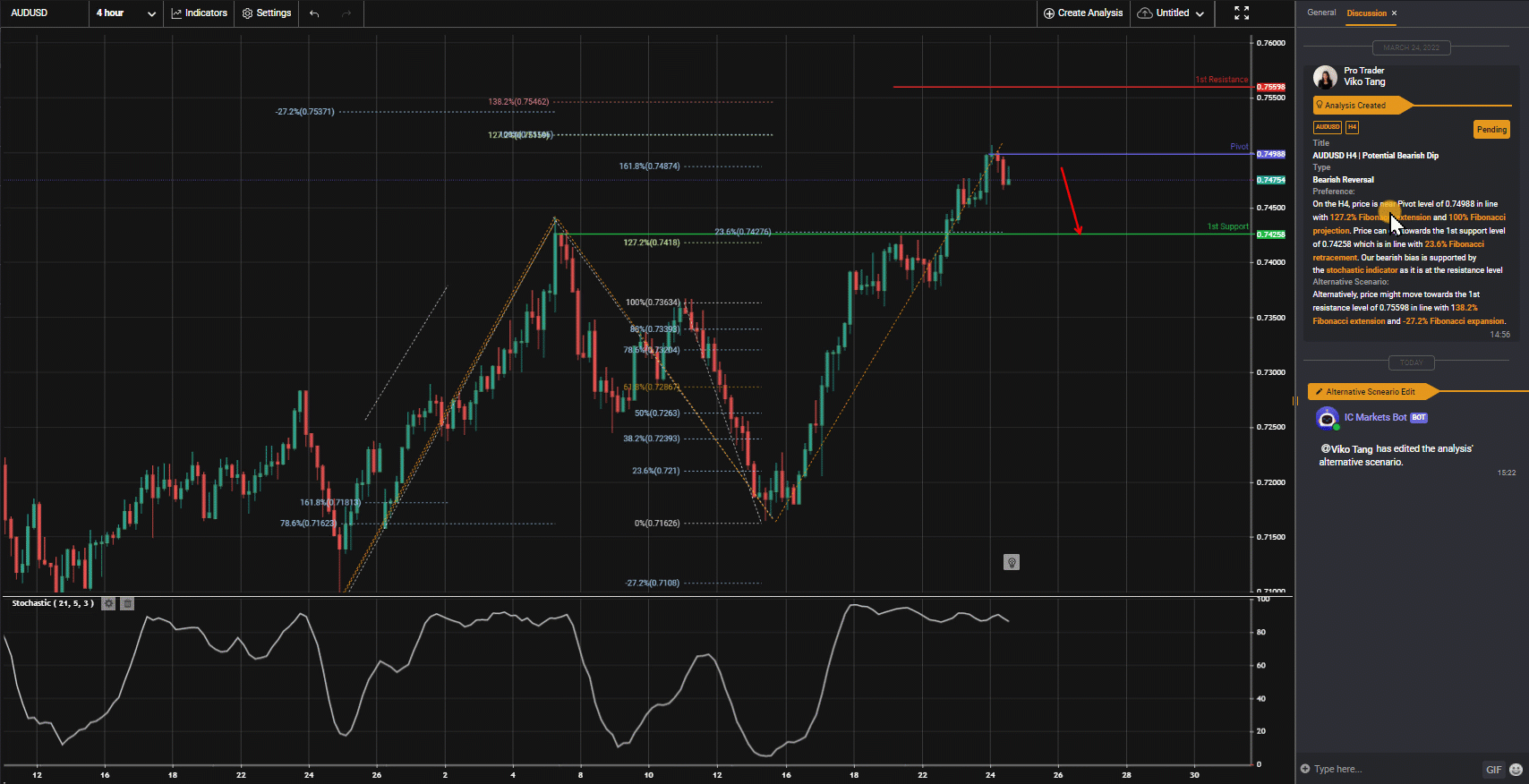The width and height of the screenshot is (1529, 784).
Task: Click IC Markets Bot name
Action: tap(1375, 417)
